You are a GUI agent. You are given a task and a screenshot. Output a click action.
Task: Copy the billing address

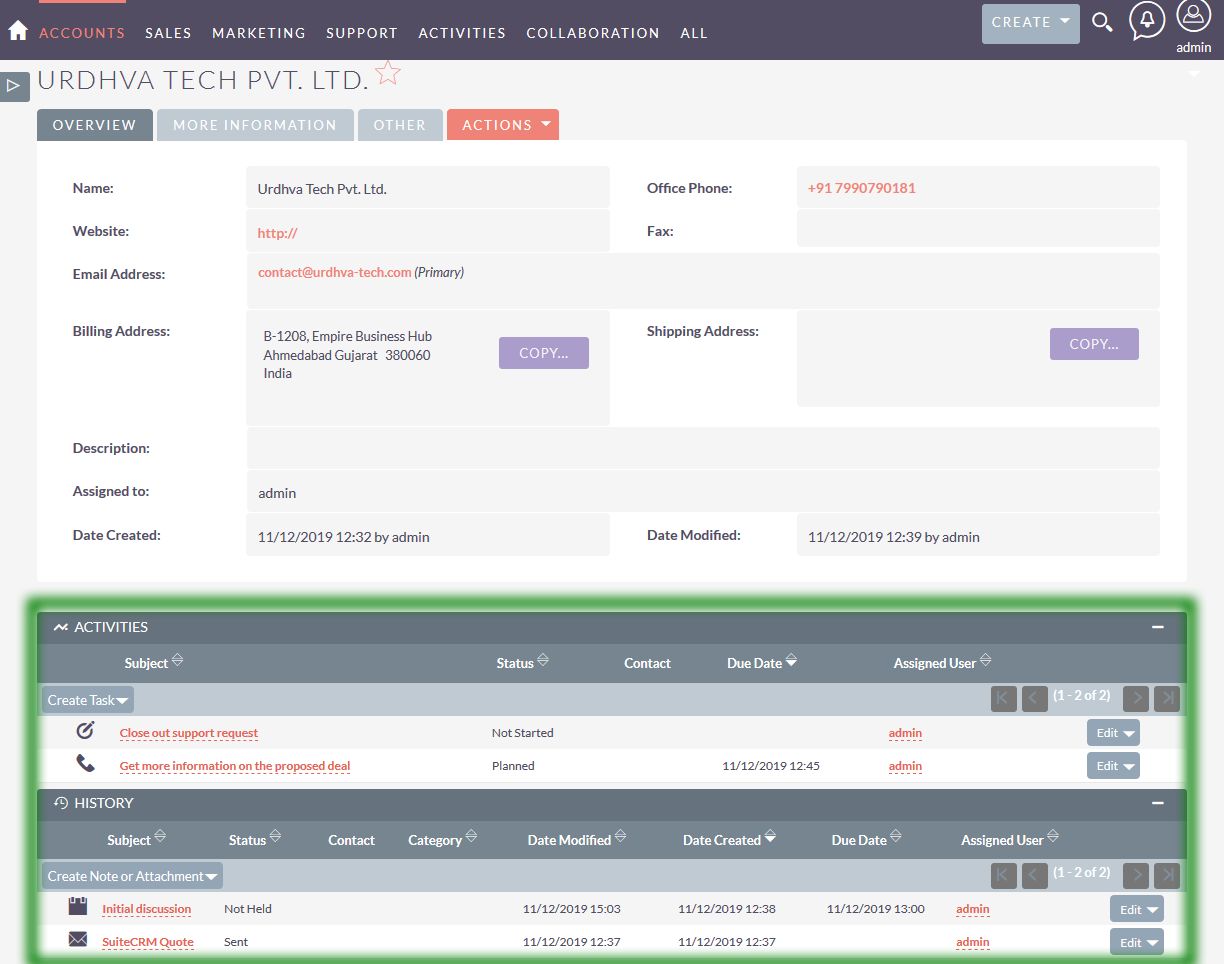[x=544, y=353]
